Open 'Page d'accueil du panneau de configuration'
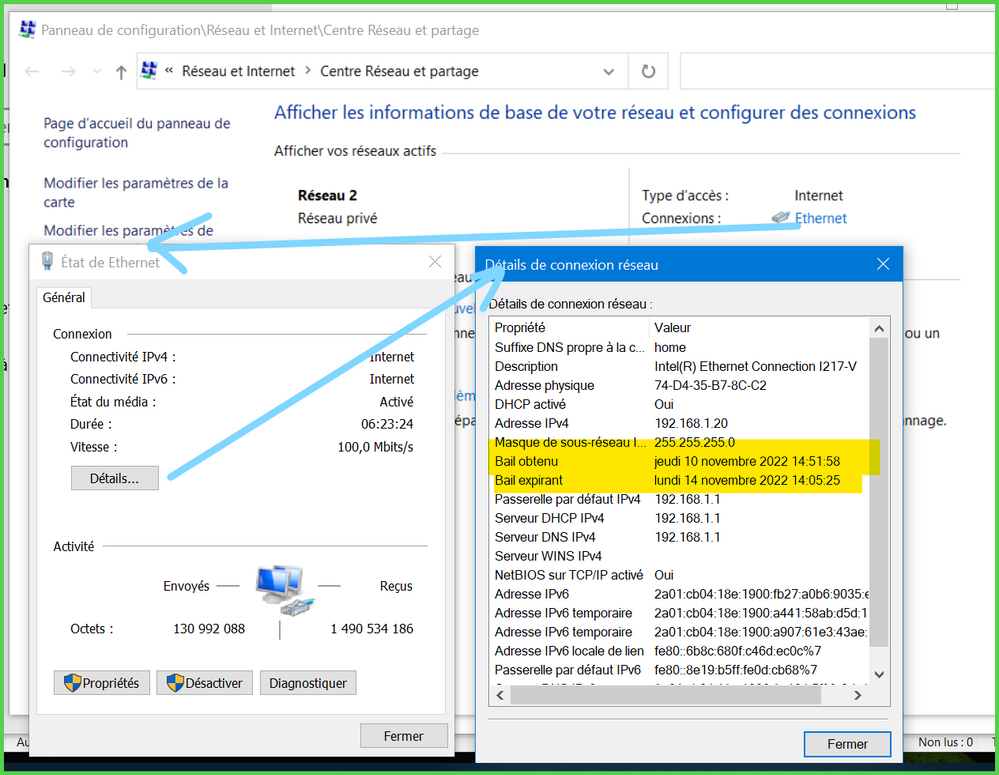999x775 pixels. click(x=137, y=133)
